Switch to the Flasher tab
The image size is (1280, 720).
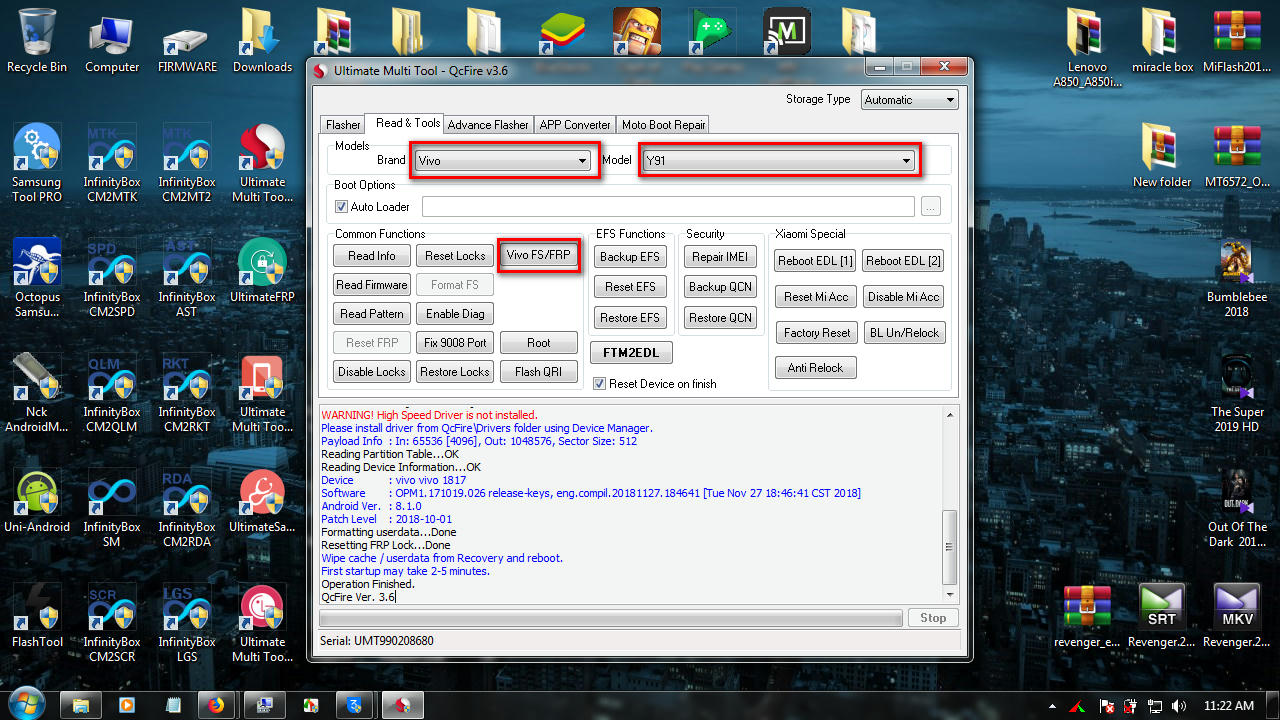point(343,125)
